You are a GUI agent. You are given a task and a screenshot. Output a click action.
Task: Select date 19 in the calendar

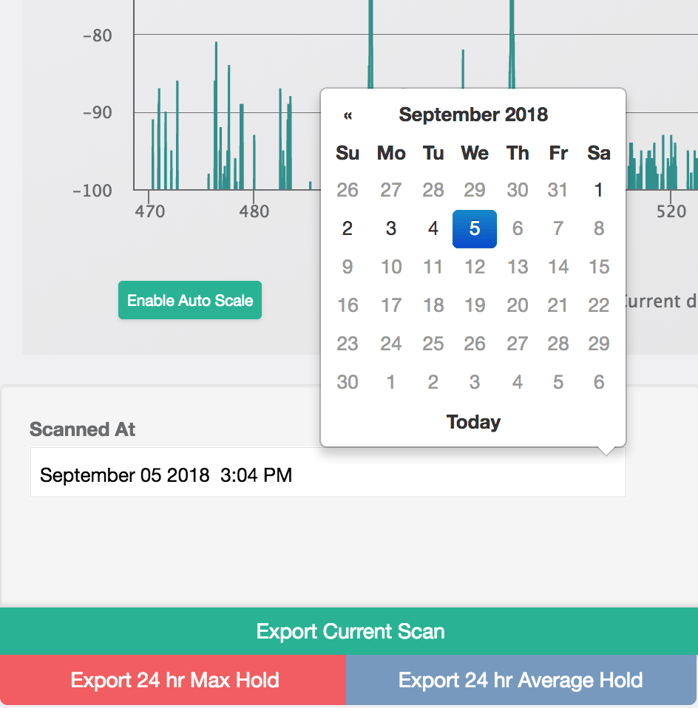475,305
